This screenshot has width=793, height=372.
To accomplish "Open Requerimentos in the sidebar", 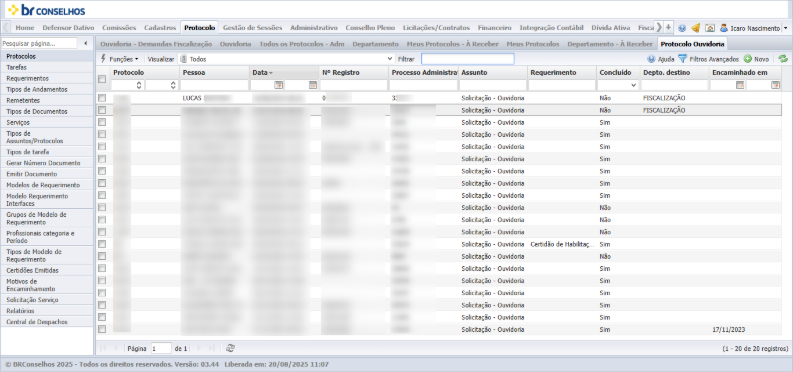I will [47, 78].
